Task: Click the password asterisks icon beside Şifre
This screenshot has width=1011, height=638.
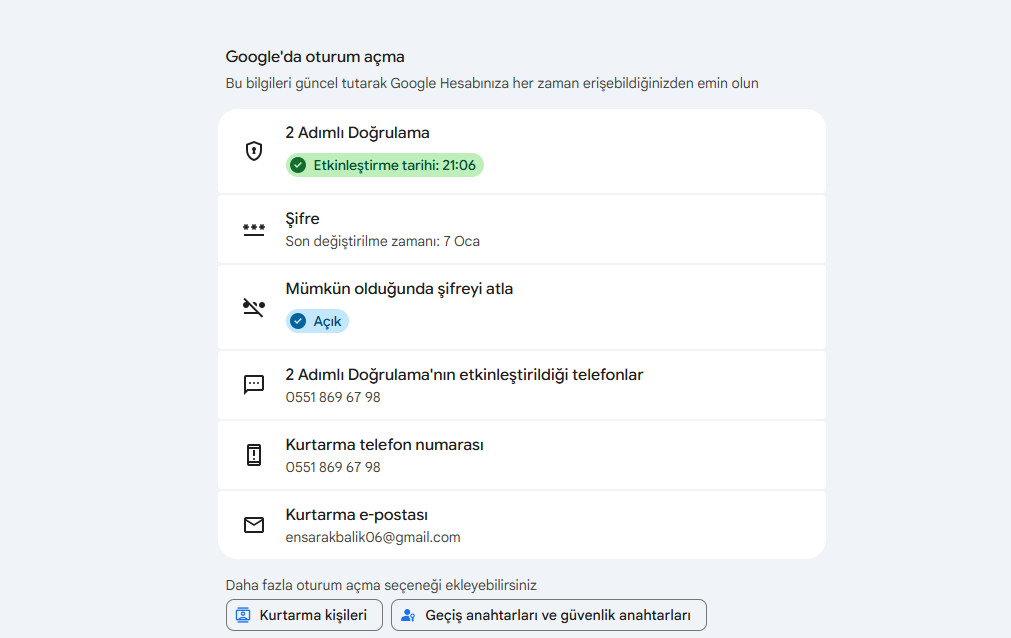Action: tap(254, 230)
